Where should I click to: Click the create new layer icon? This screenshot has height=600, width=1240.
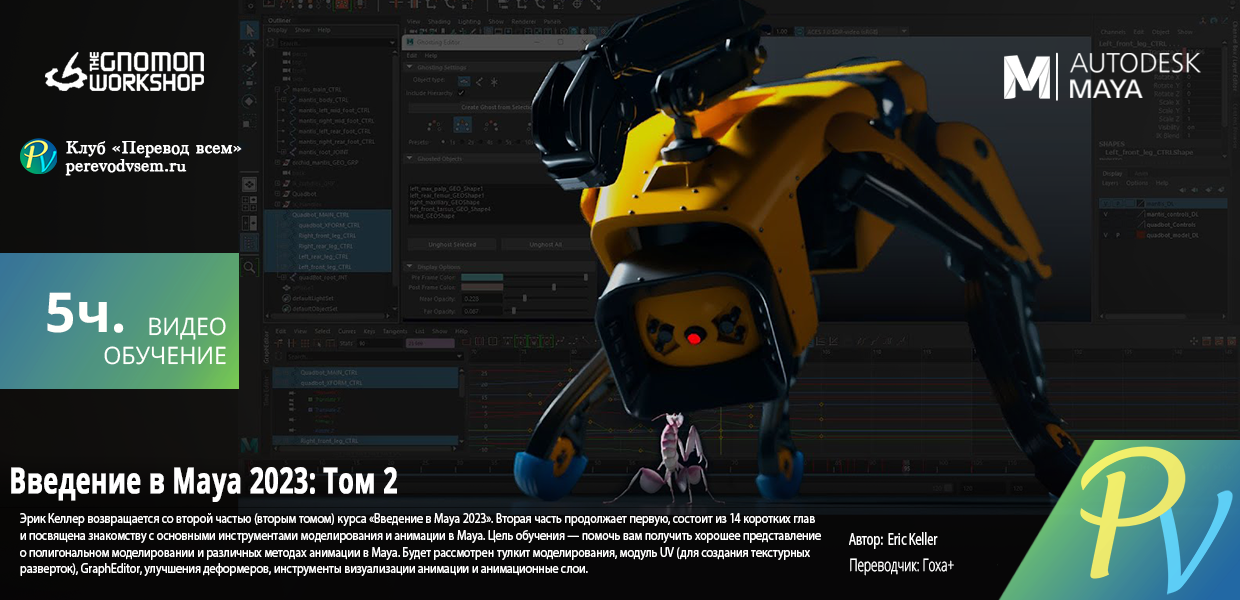click(1209, 190)
